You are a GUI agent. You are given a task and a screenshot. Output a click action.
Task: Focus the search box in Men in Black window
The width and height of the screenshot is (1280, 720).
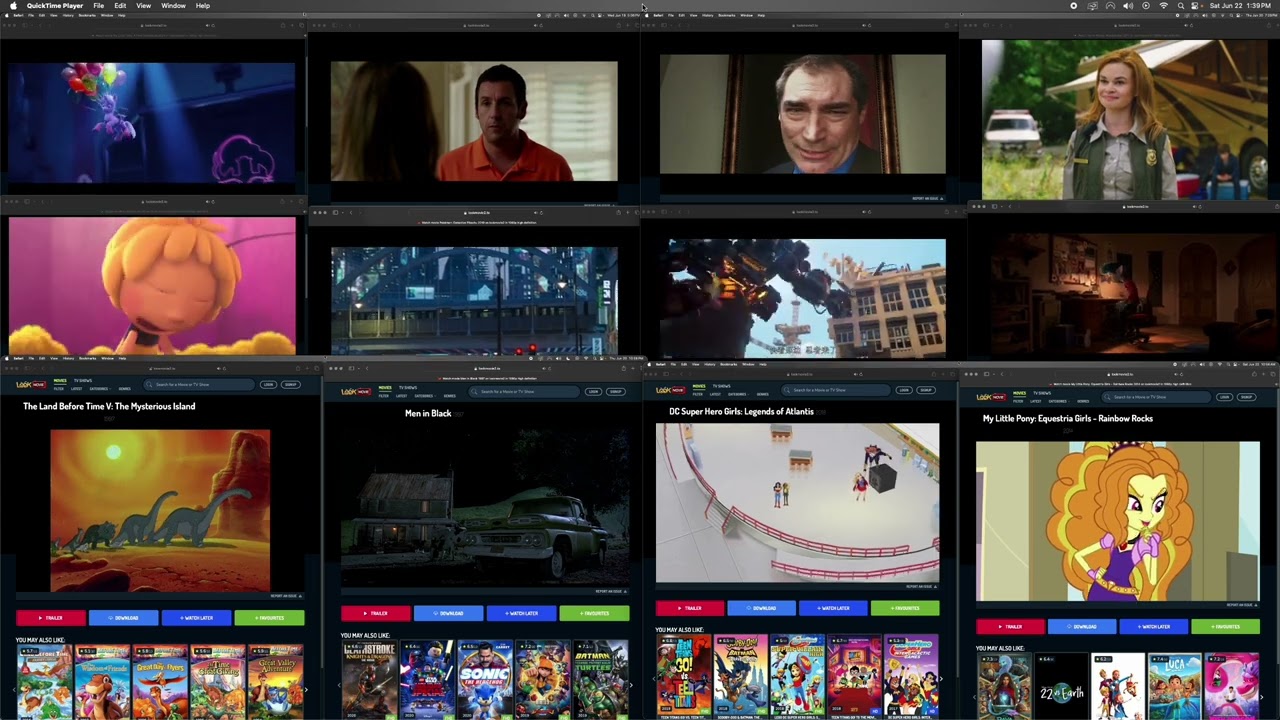[525, 392]
